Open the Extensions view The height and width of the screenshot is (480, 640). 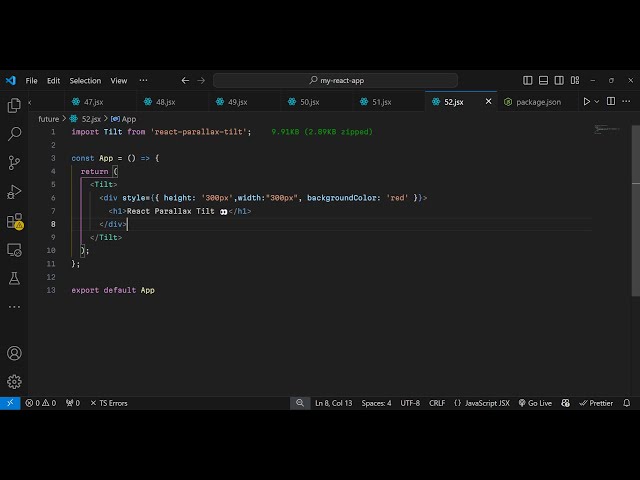point(14,221)
